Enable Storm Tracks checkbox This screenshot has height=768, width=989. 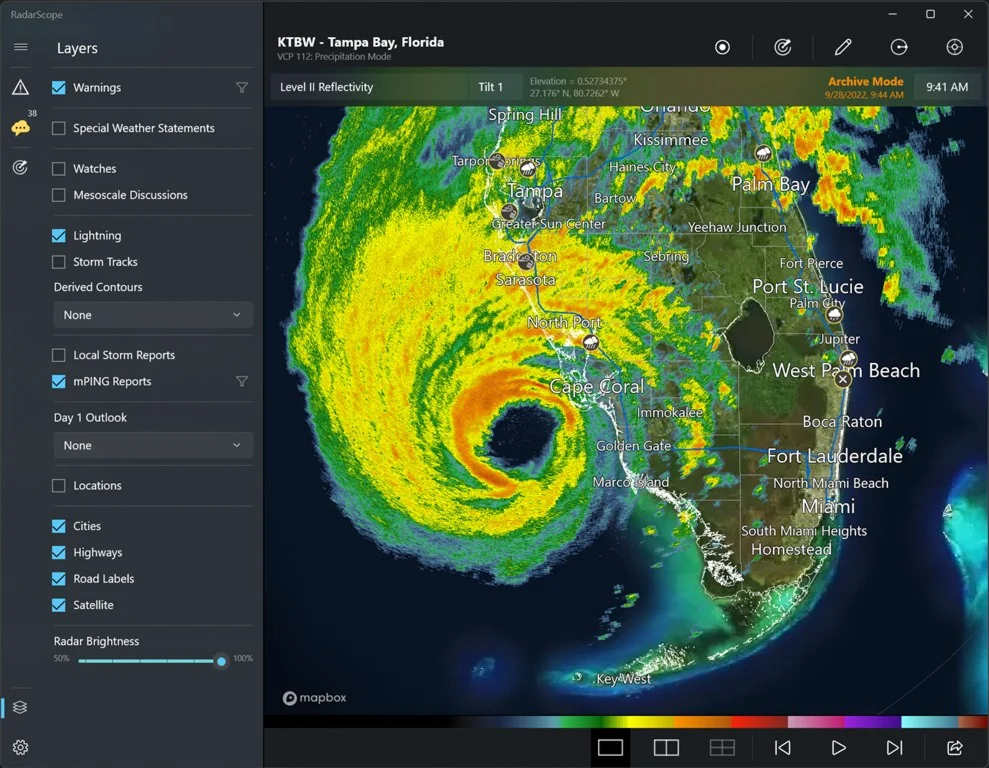pos(59,262)
